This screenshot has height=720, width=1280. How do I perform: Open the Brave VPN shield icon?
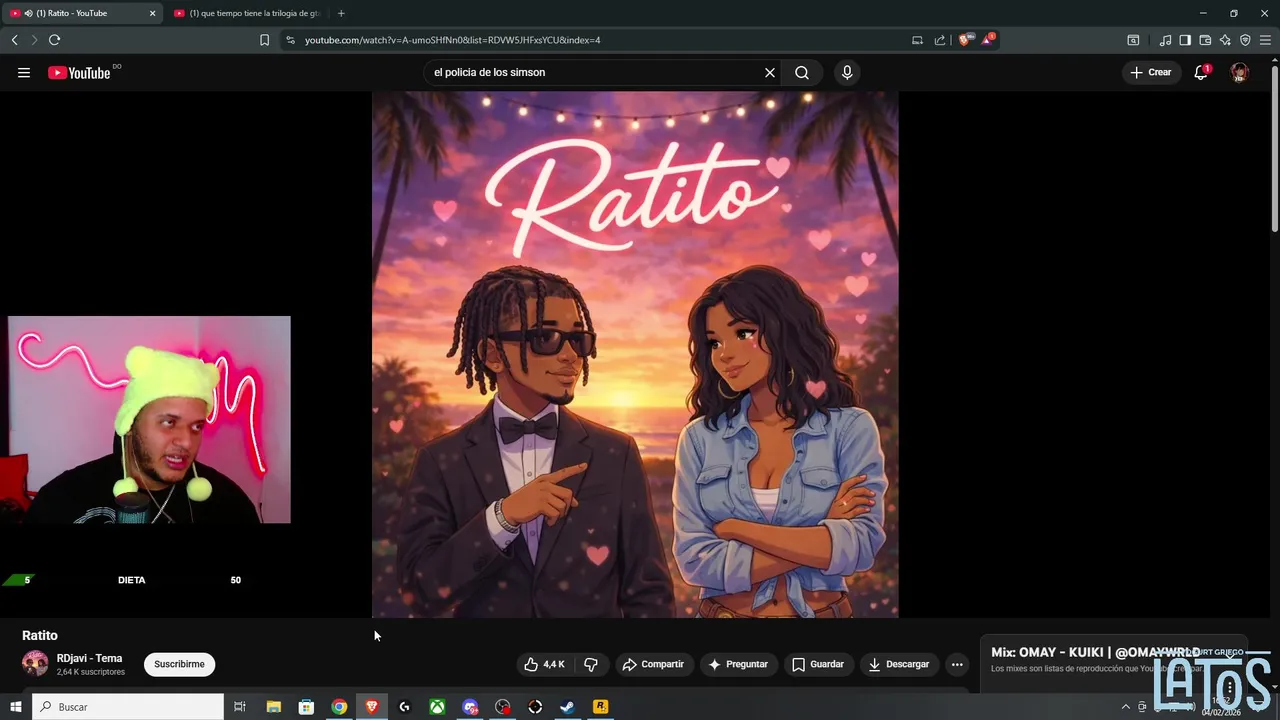pos(1245,40)
